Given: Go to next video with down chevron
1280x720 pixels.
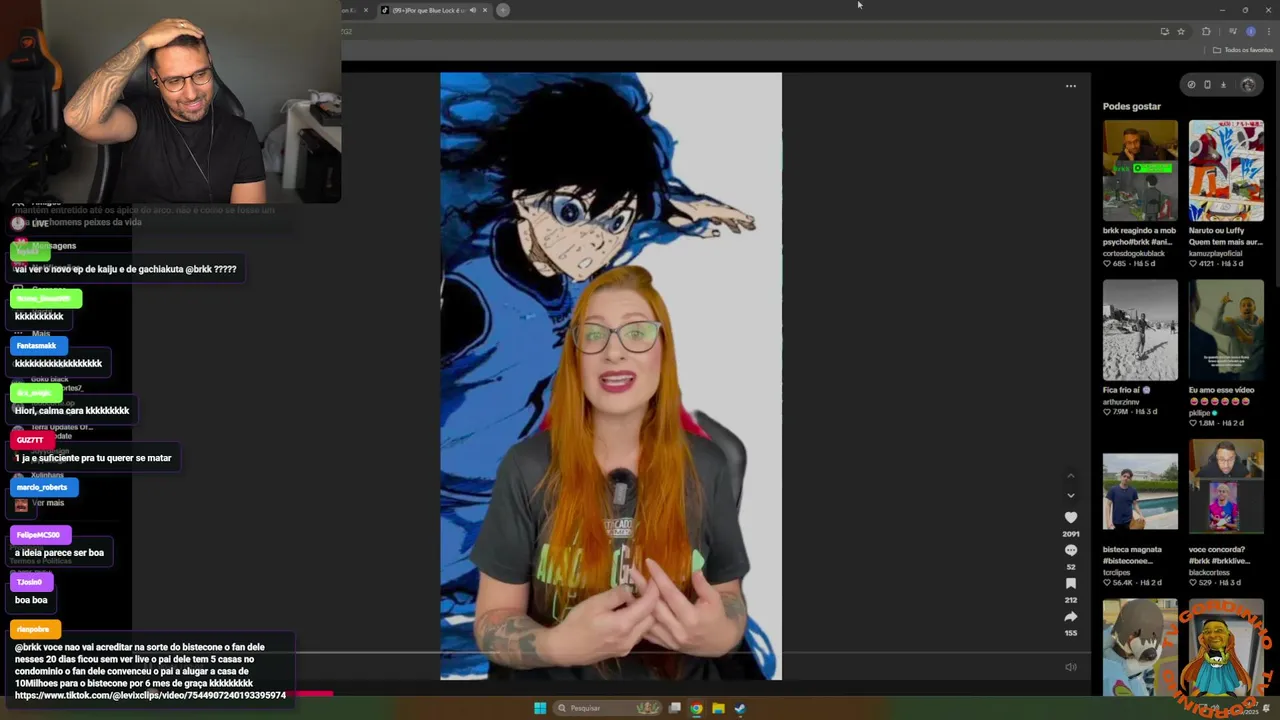Looking at the screenshot, I should 1071,495.
